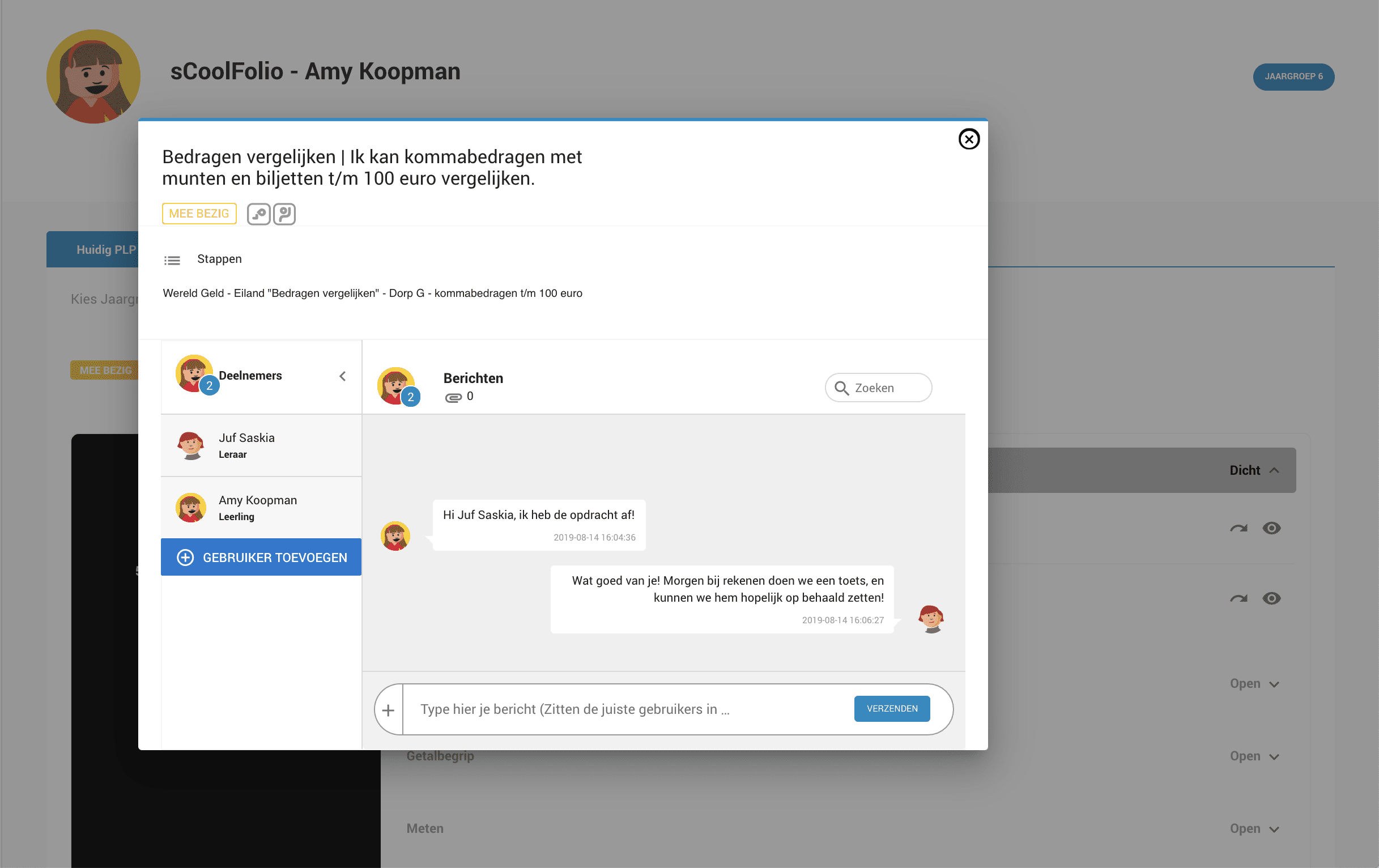Click the second skill icon next to MEE BEZIG
The width and height of the screenshot is (1379, 868).
pyautogui.click(x=284, y=214)
